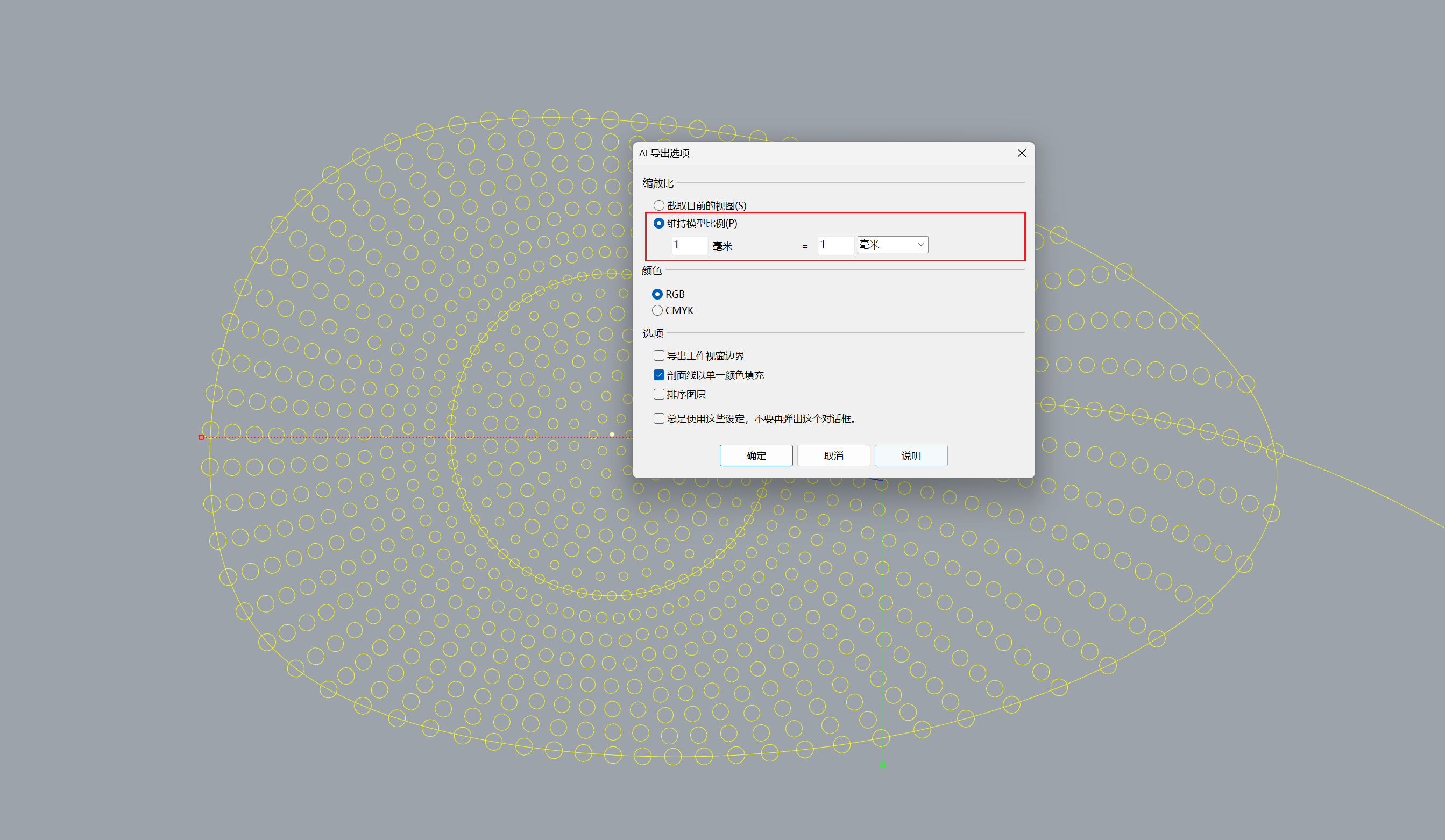Click the green square point at bottom
The width and height of the screenshot is (1445, 840).
tap(882, 765)
